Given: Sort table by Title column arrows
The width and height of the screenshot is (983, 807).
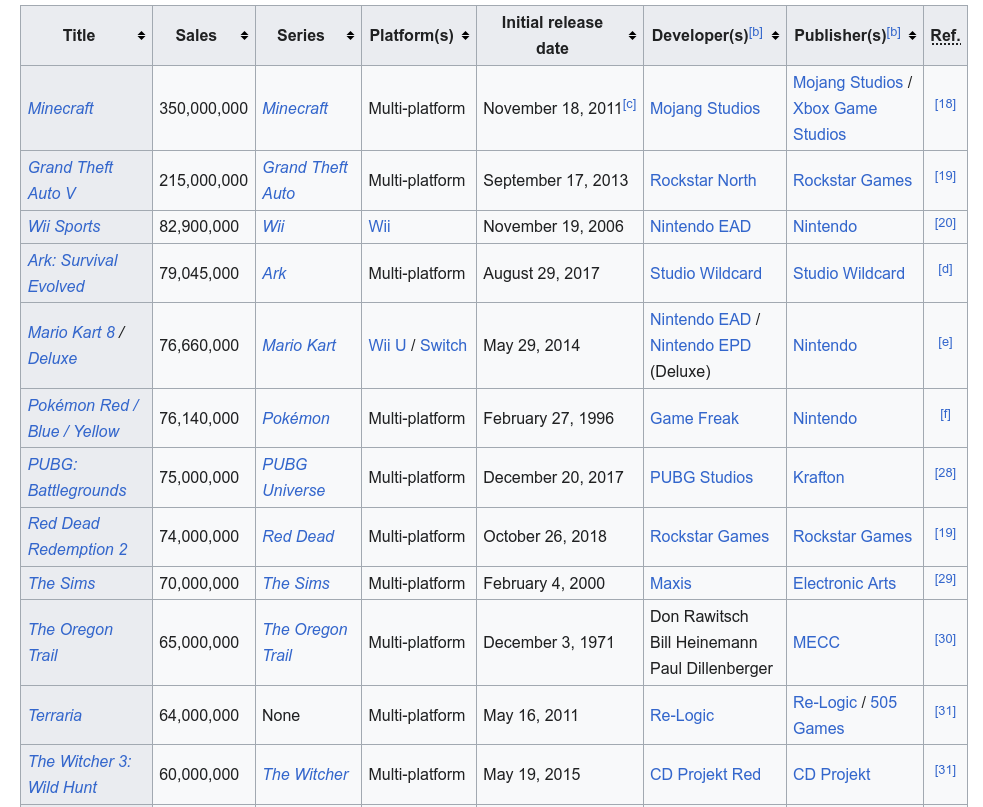Looking at the screenshot, I should 141,36.
